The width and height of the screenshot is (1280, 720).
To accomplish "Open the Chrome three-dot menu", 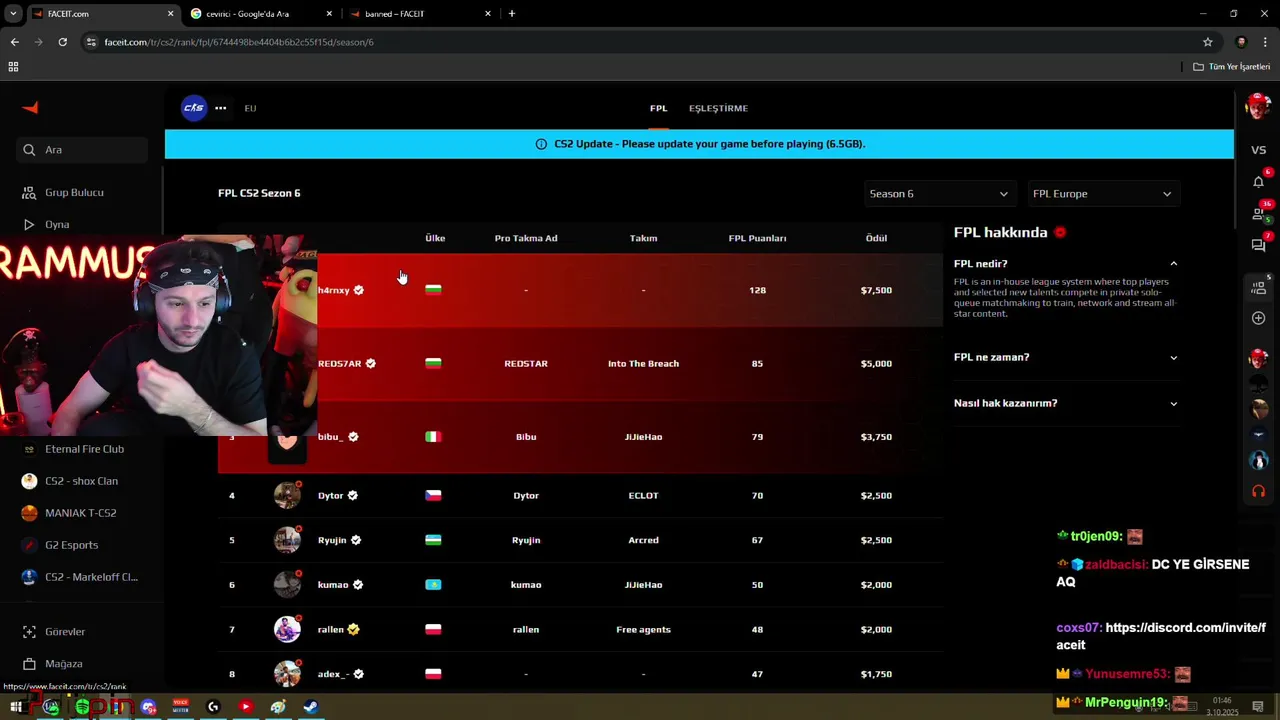I will (x=1265, y=42).
